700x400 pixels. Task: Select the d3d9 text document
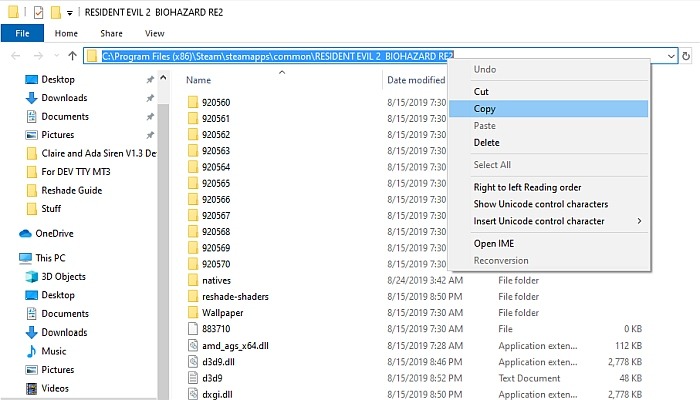click(x=212, y=379)
